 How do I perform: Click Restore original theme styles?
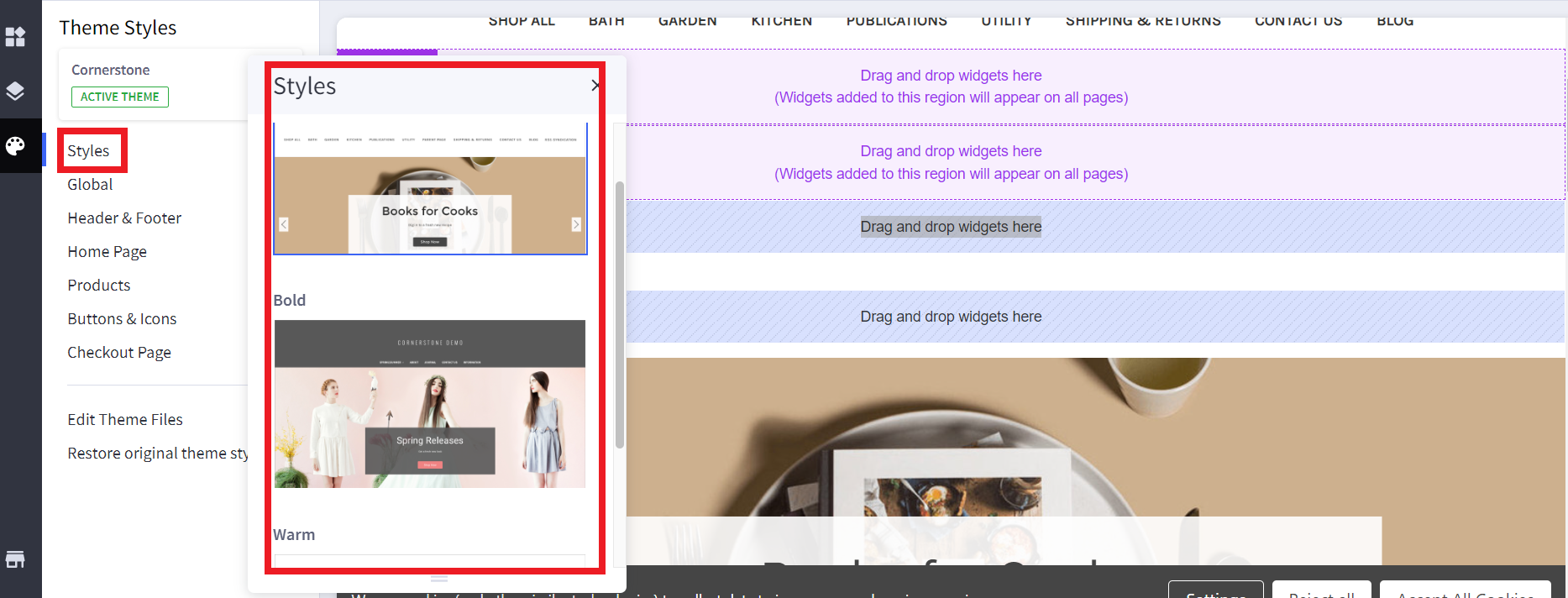[158, 454]
